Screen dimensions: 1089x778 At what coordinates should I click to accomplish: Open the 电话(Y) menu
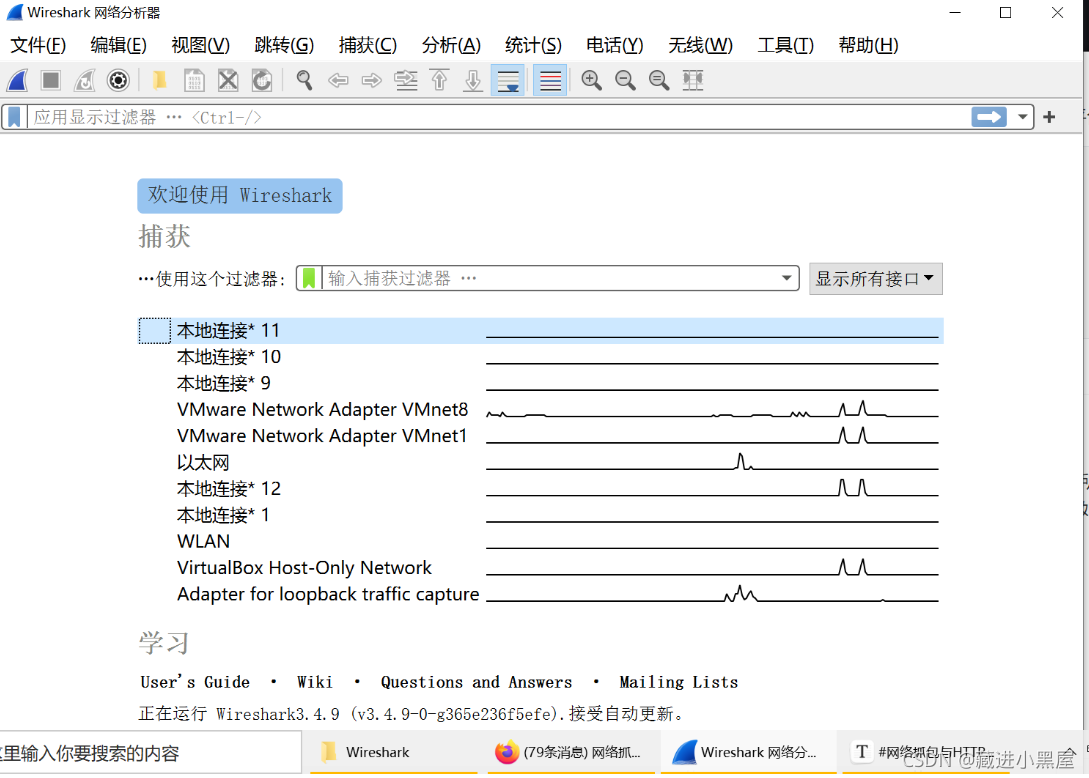pos(615,45)
